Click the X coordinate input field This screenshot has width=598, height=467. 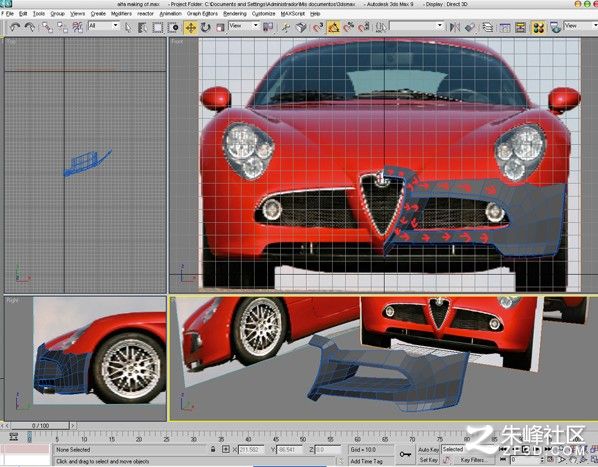tap(251, 450)
